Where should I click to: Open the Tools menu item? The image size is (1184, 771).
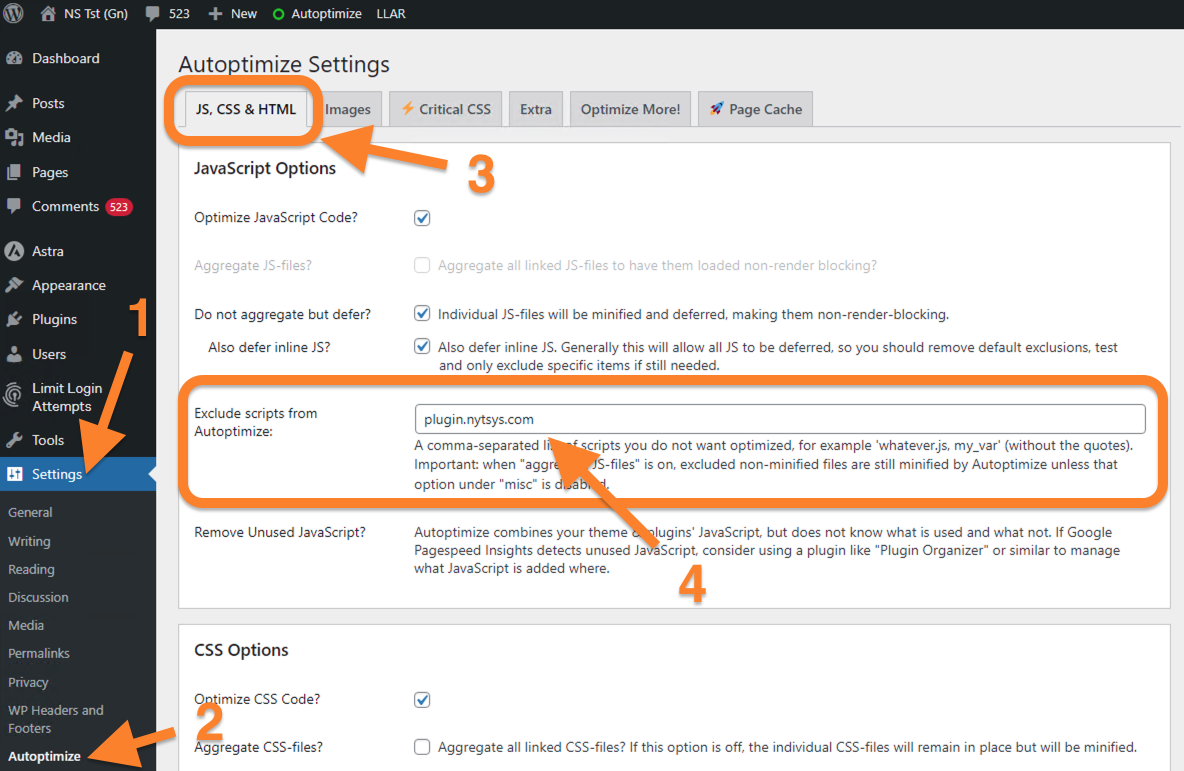tap(48, 440)
